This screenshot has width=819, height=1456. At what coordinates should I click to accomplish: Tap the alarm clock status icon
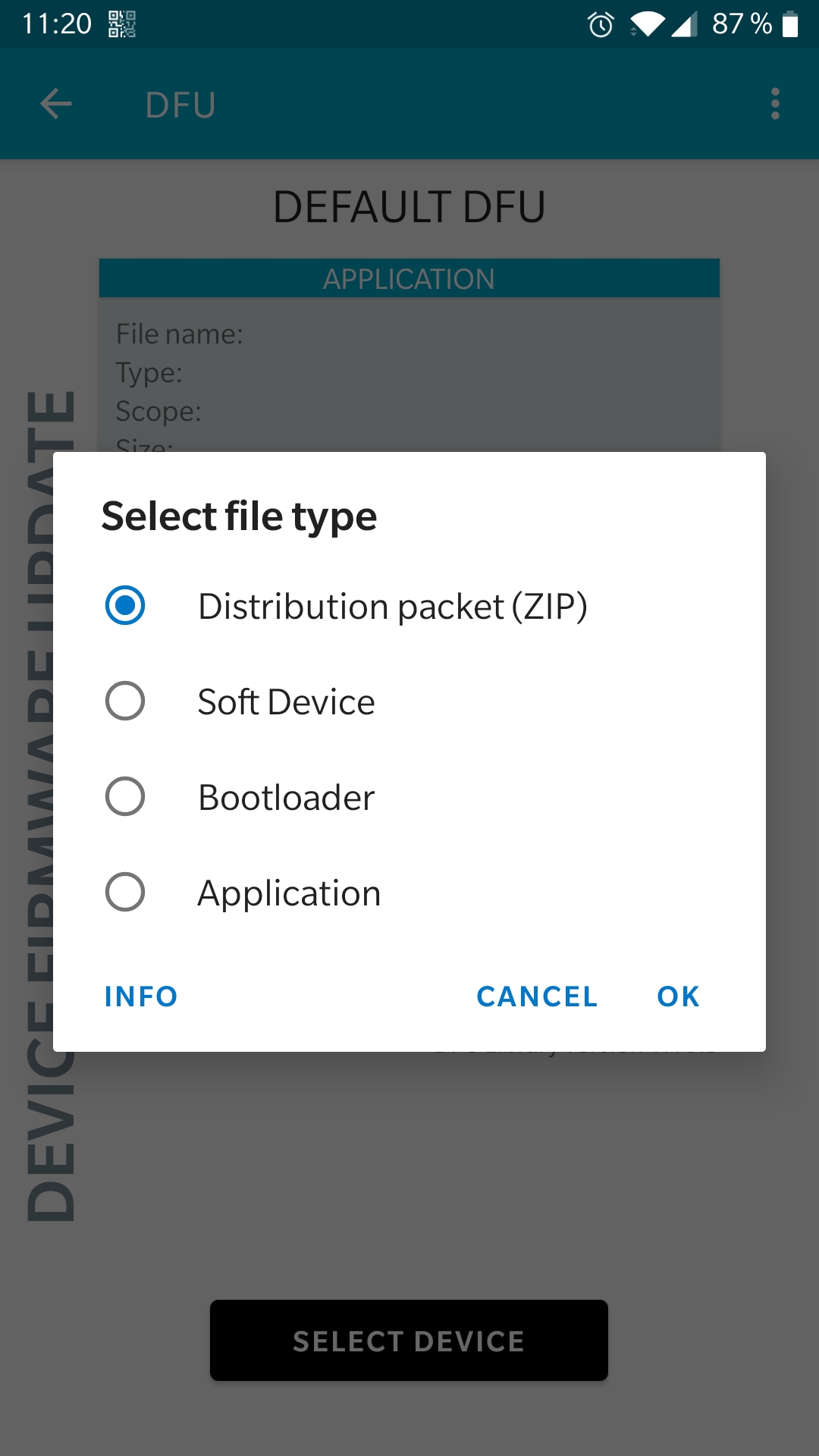point(601,24)
